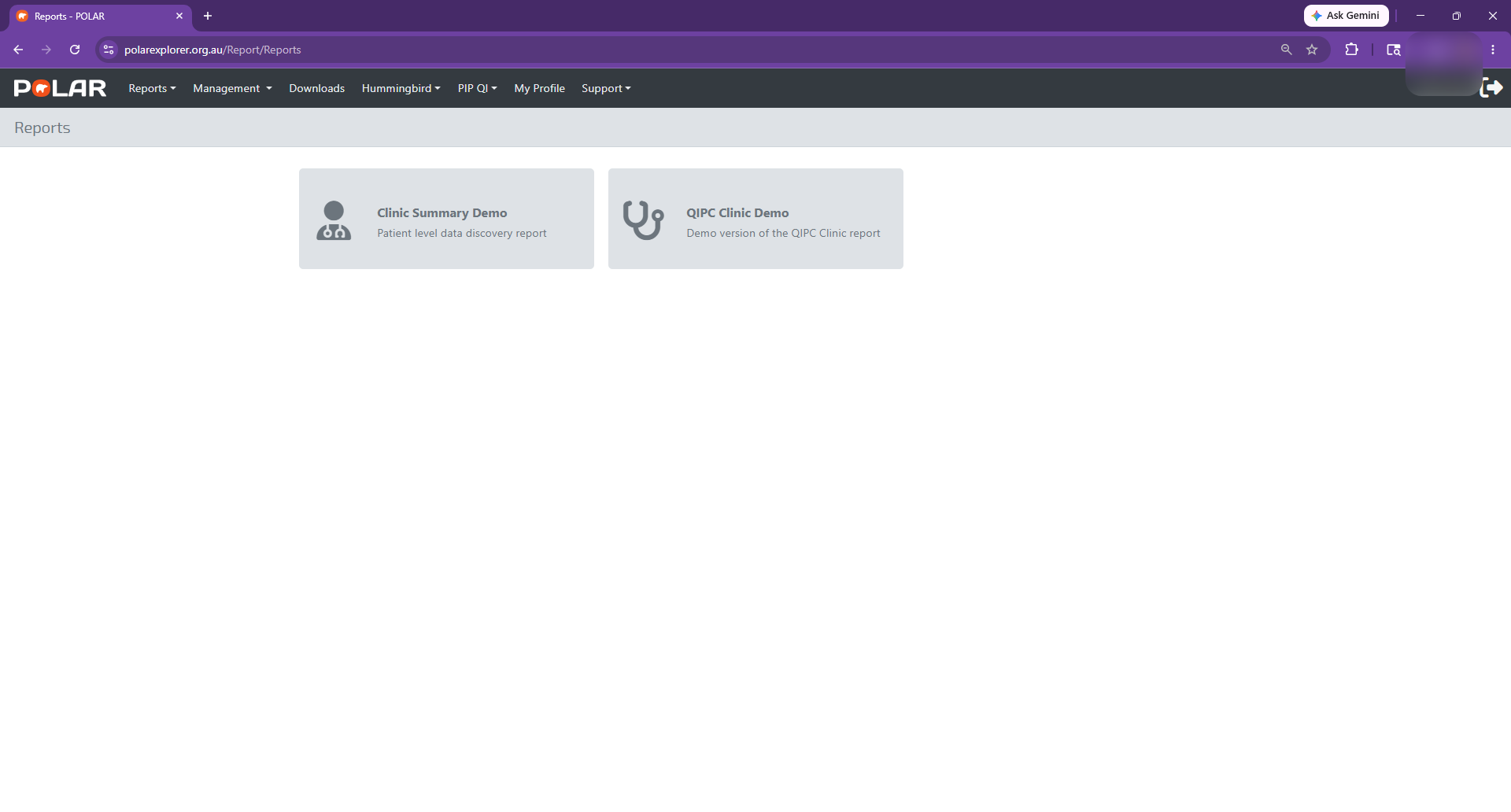
Task: Open Chrome three-dot menu
Action: (1493, 50)
